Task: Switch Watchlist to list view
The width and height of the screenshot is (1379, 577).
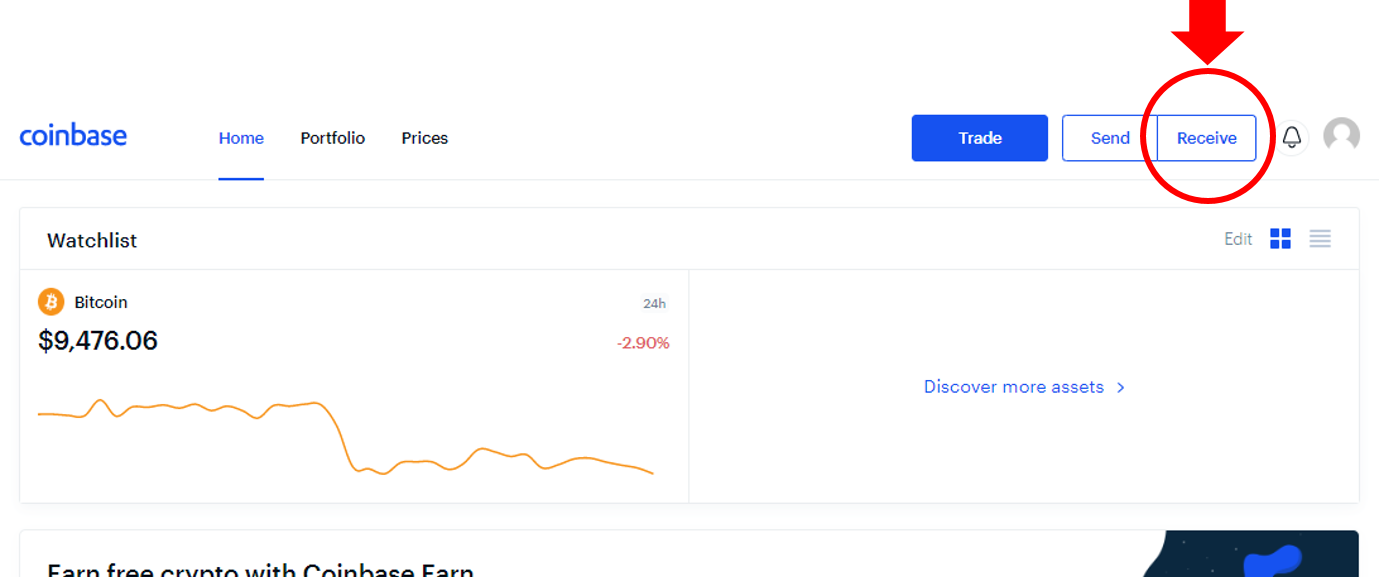Action: click(1320, 239)
